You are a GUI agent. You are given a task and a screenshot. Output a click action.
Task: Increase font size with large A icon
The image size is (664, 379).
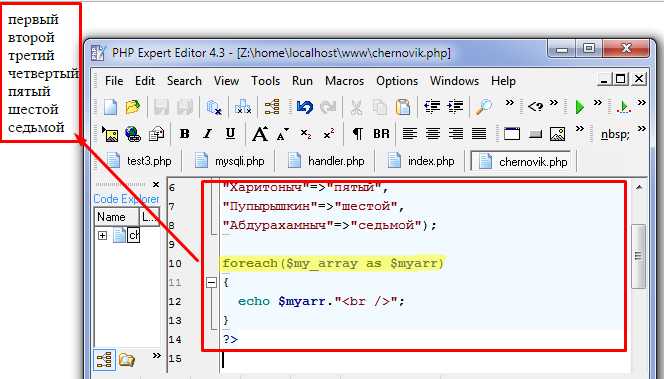point(260,134)
